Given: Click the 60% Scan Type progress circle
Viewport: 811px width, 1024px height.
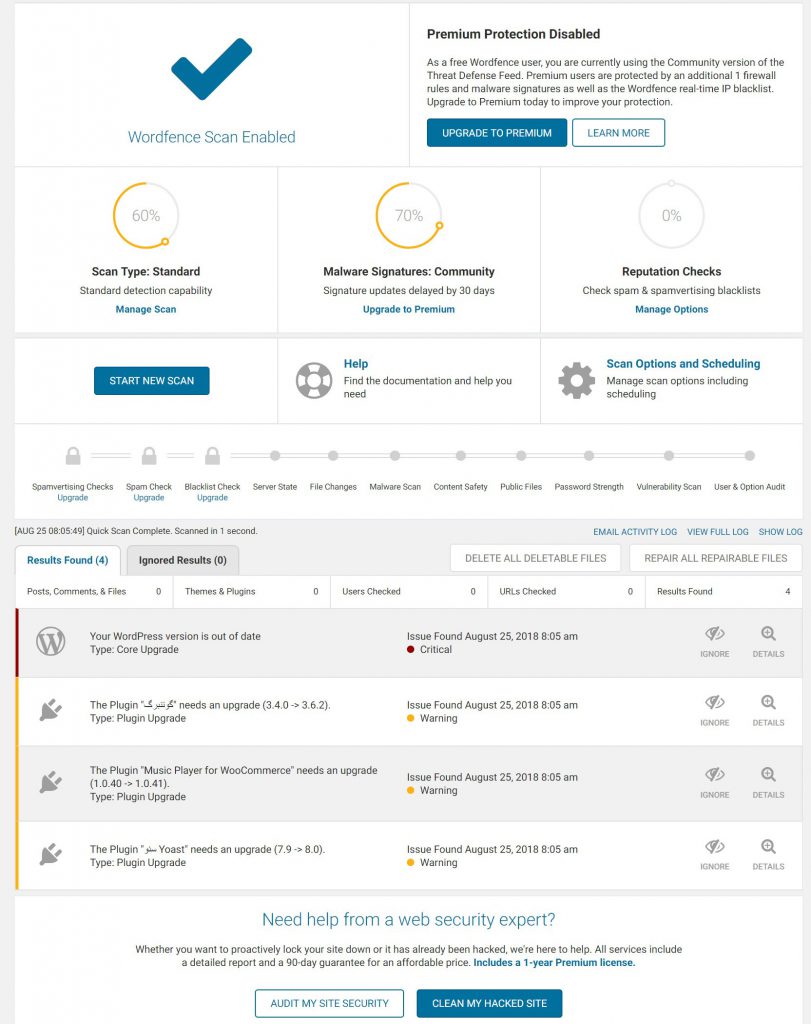Looking at the screenshot, I should click(x=146, y=216).
